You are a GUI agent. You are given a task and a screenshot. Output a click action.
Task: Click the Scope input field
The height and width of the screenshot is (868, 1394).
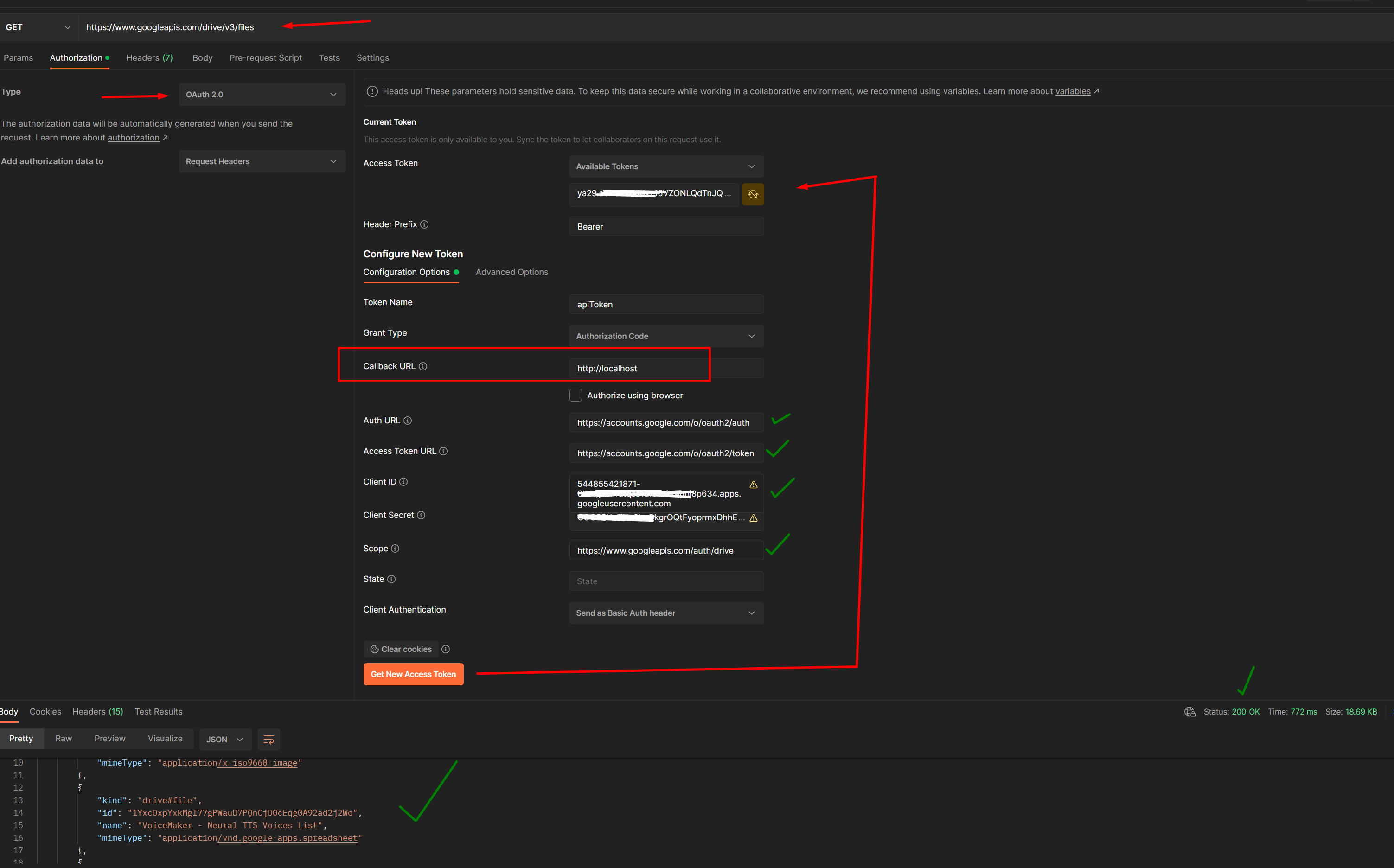pyautogui.click(x=666, y=550)
